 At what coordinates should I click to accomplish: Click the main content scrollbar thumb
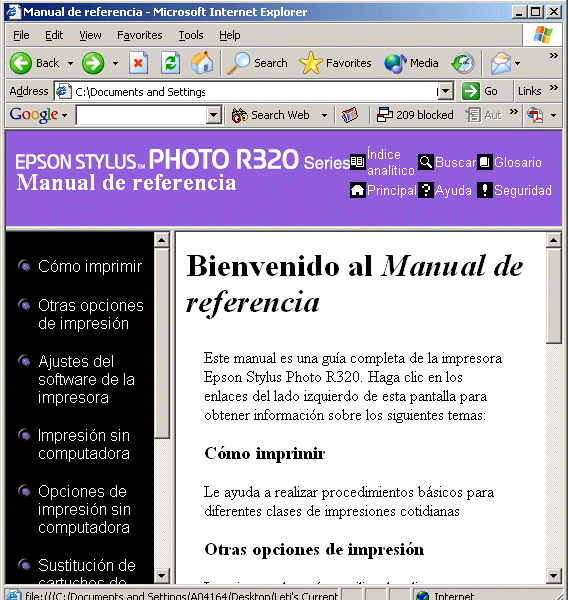click(553, 296)
